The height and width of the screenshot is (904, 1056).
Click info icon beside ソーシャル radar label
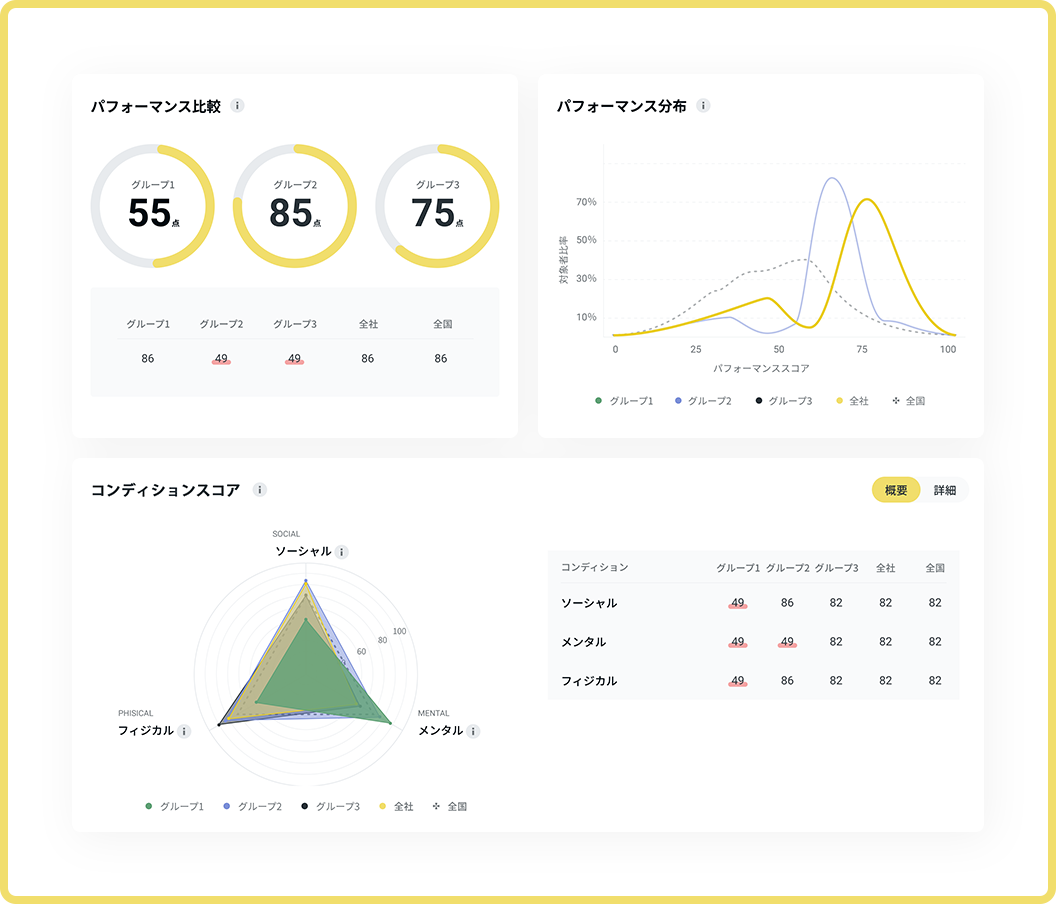pos(342,552)
